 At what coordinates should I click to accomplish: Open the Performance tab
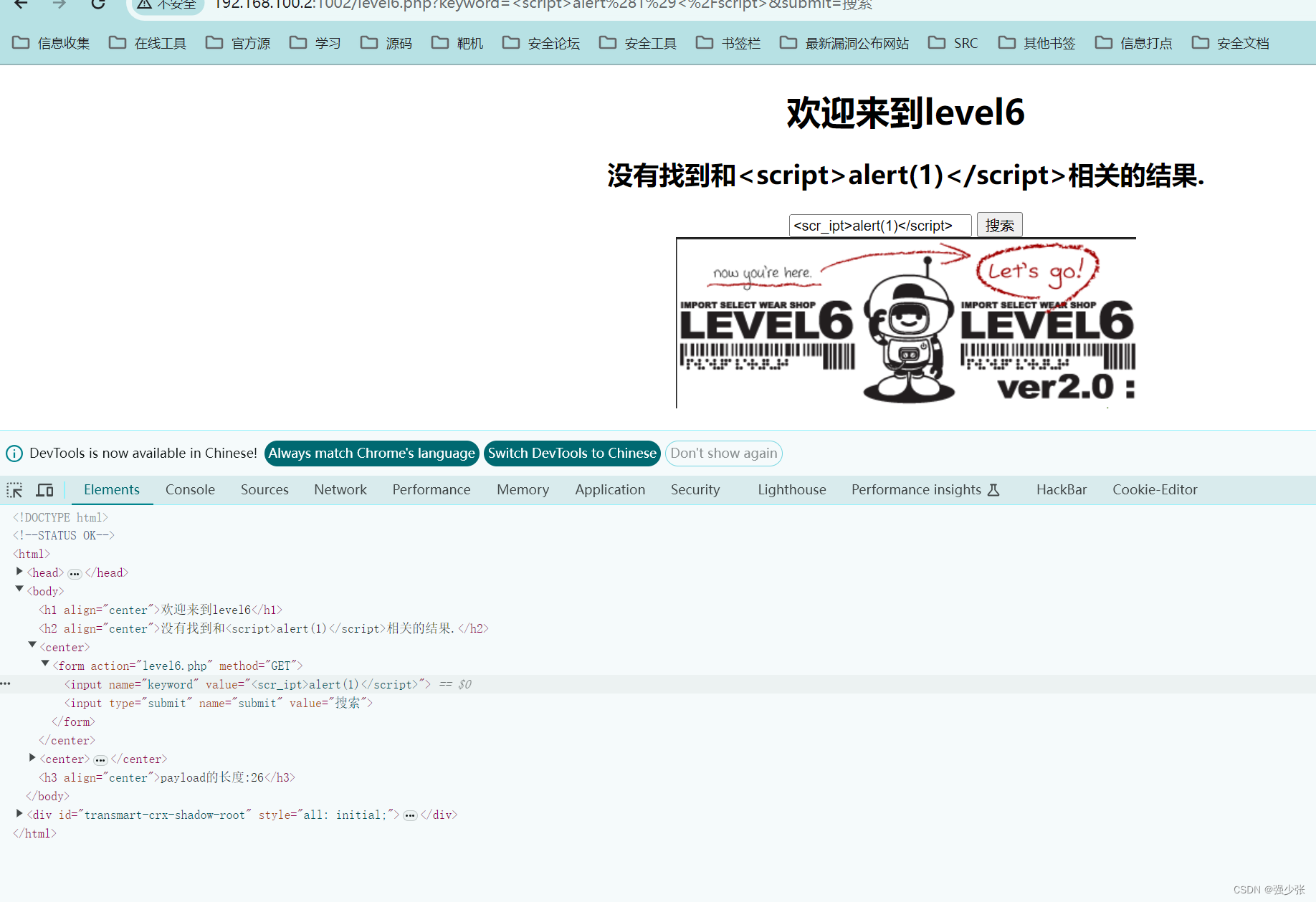pyautogui.click(x=431, y=490)
